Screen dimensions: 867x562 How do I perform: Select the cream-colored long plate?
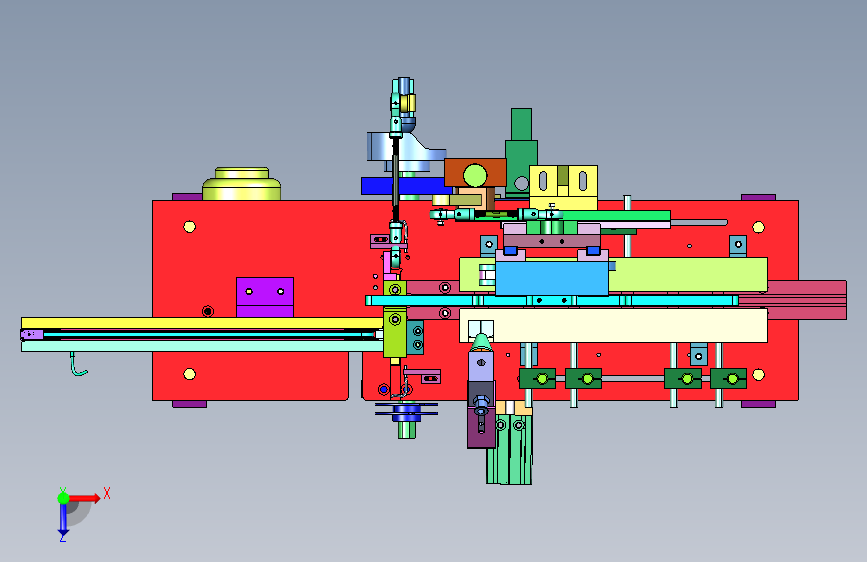[614, 325]
